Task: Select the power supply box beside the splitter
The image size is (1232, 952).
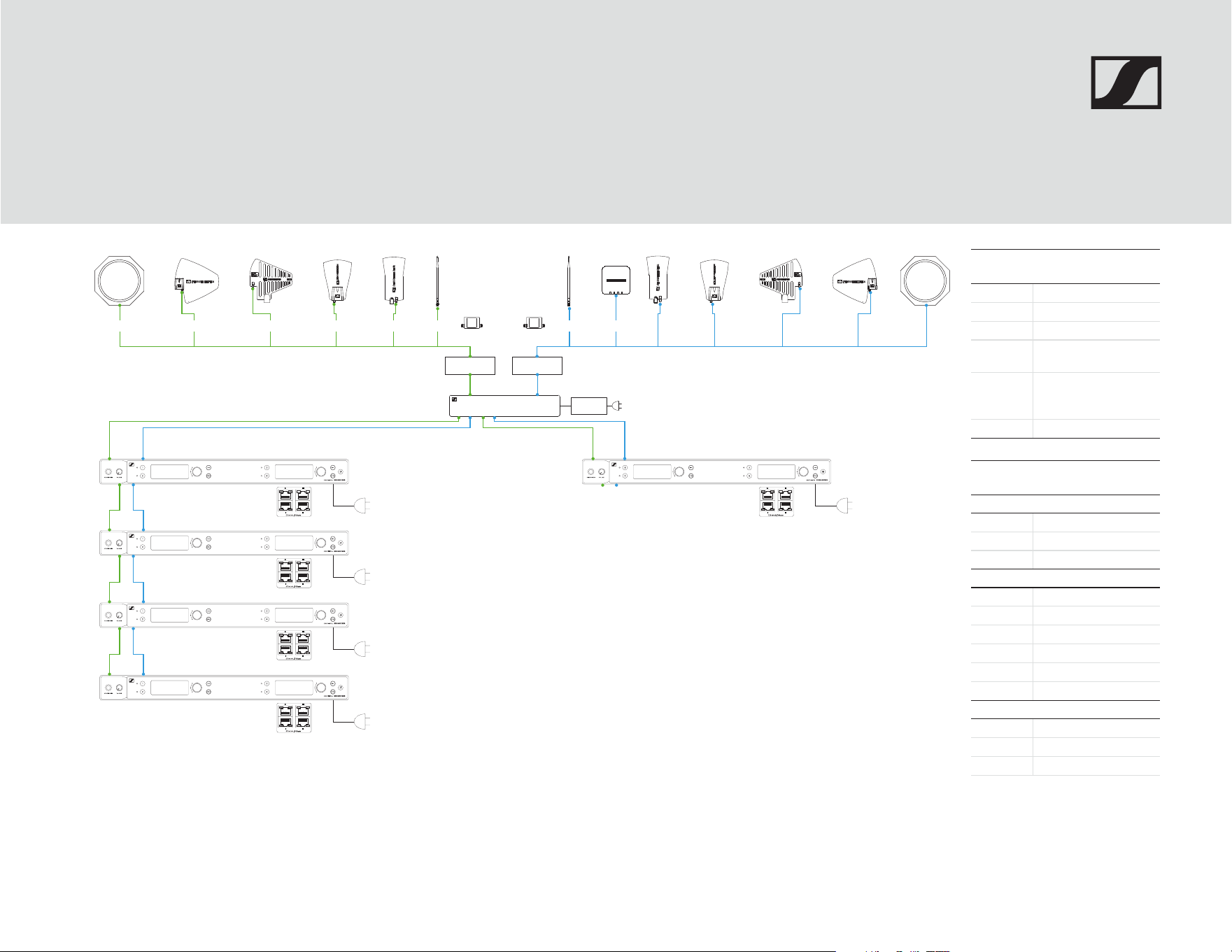Action: tap(589, 406)
